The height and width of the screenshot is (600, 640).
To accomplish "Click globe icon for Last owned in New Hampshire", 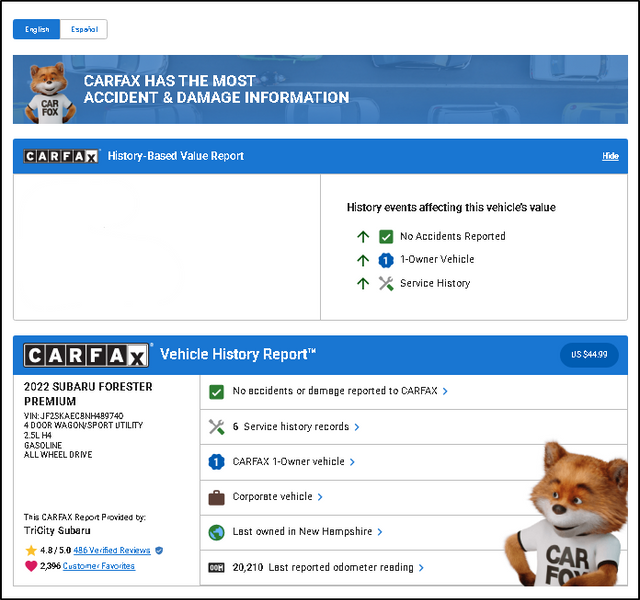I will pyautogui.click(x=216, y=533).
